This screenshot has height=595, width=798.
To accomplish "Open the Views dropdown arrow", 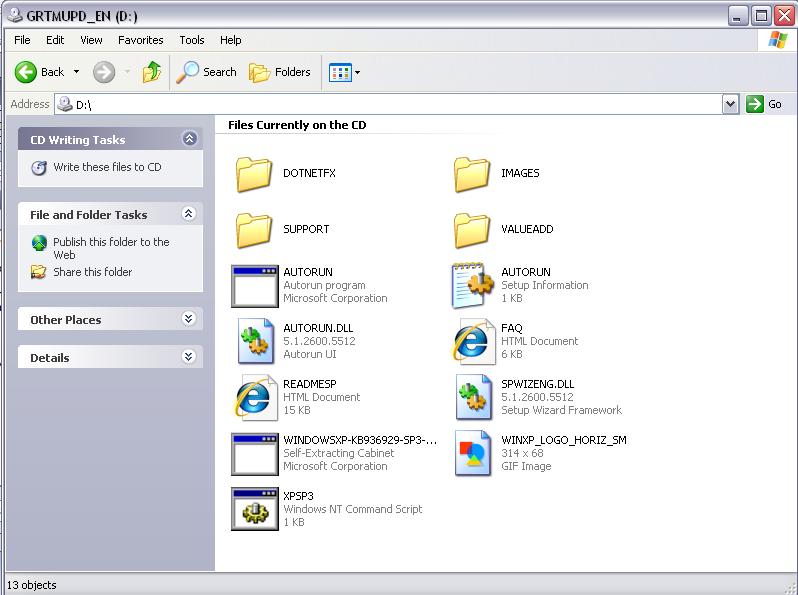I will (357, 72).
